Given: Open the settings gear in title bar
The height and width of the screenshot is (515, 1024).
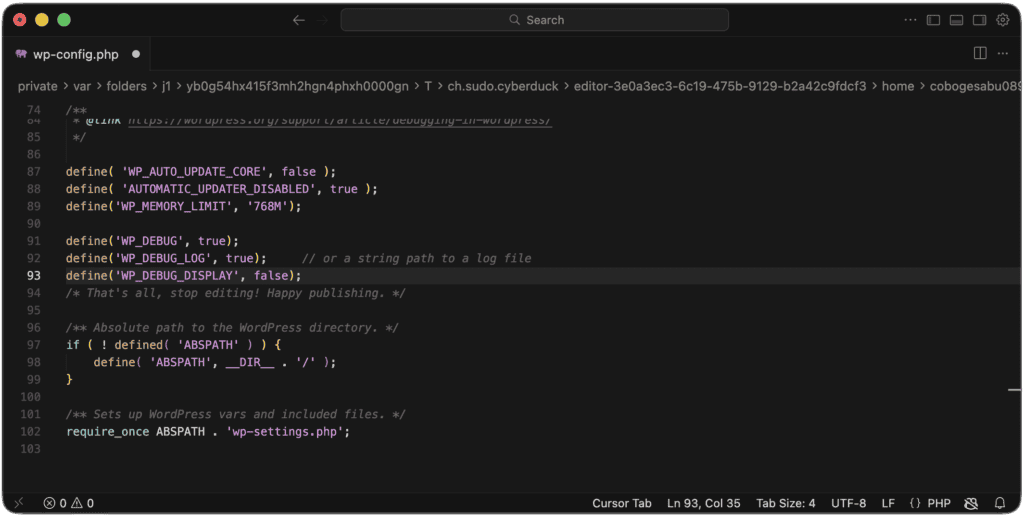Looking at the screenshot, I should coord(1002,20).
